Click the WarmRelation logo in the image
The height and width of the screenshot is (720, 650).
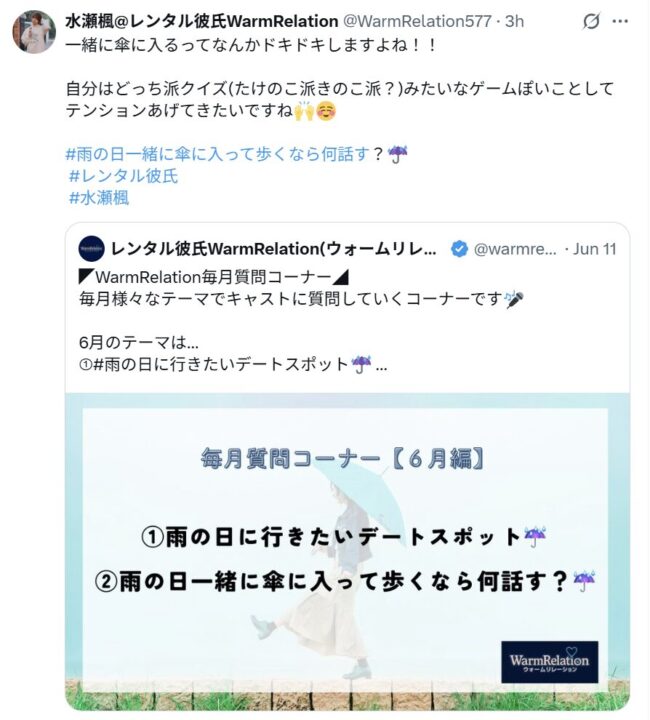pos(549,662)
